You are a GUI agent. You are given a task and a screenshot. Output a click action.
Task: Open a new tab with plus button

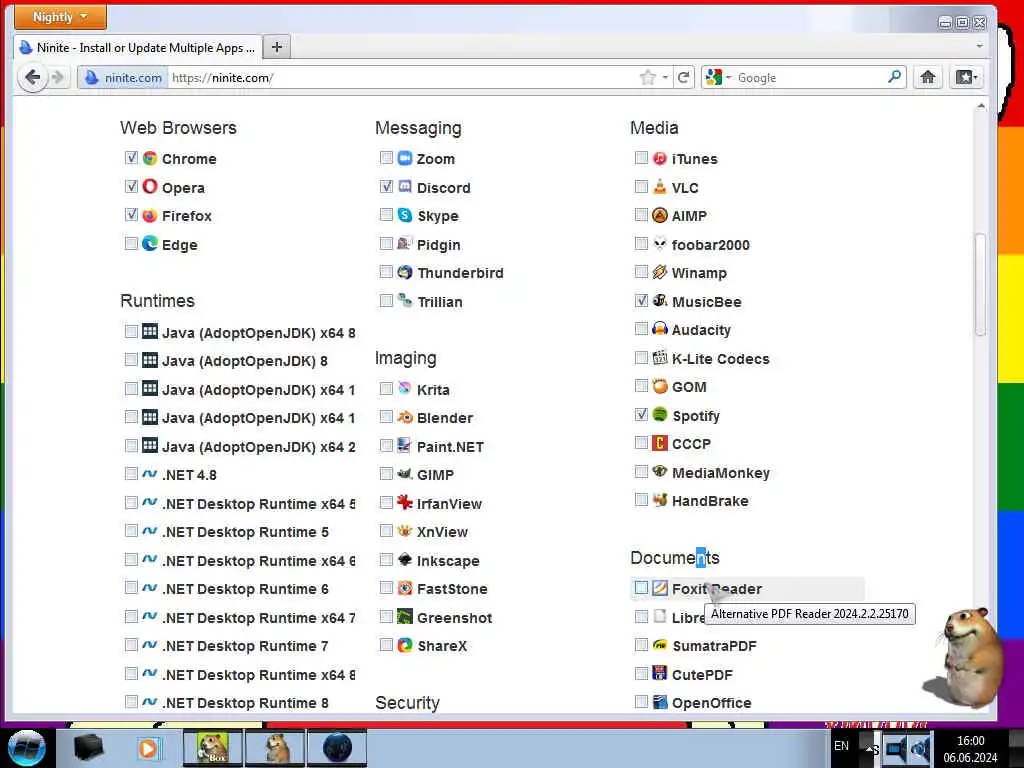click(x=277, y=47)
